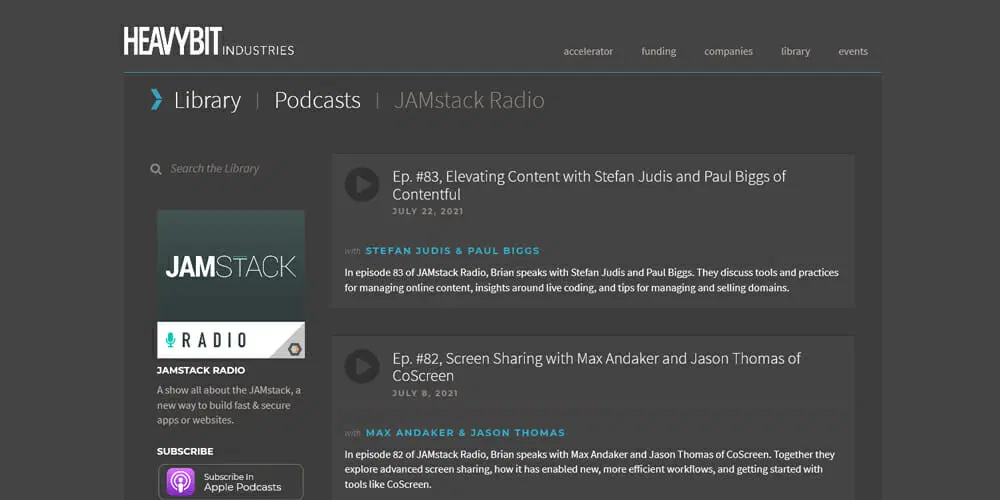The image size is (1000, 500).
Task: Open the companies nav item
Action: (x=728, y=52)
